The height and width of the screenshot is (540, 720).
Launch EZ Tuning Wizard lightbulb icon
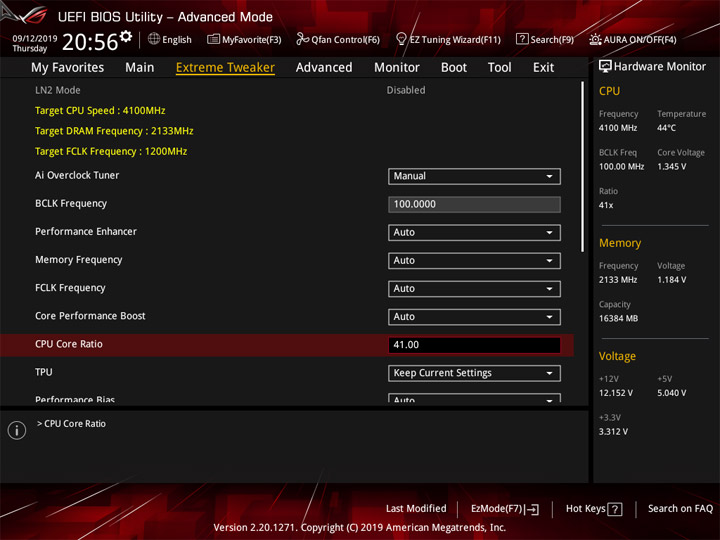(401, 39)
